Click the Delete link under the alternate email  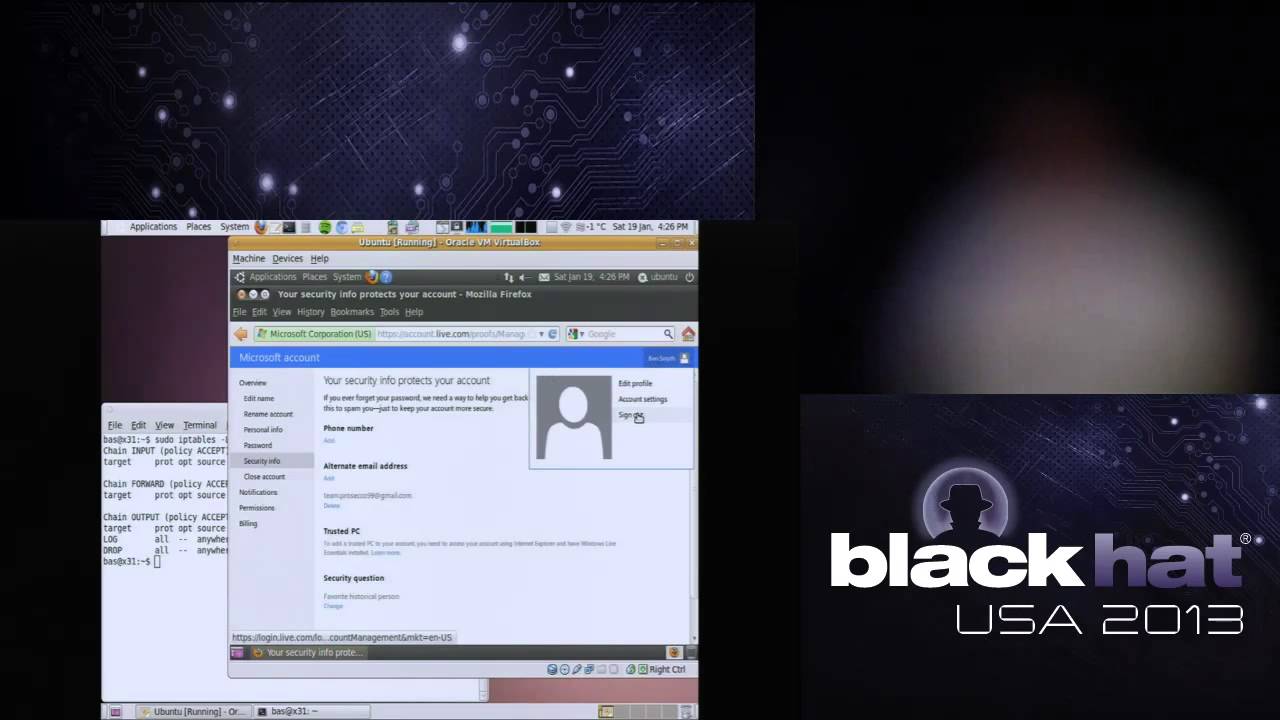tap(332, 506)
